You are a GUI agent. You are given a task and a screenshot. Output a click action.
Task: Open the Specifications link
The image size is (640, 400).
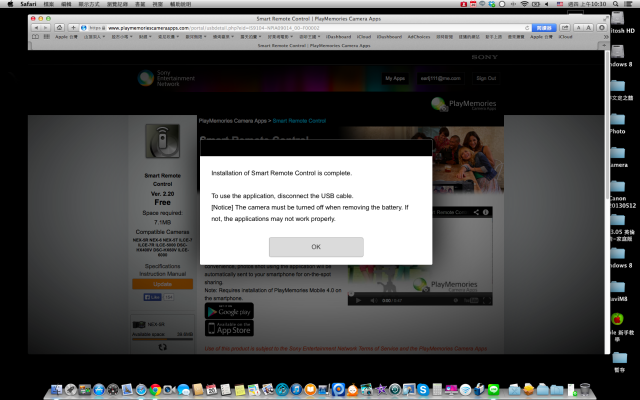tap(162, 266)
